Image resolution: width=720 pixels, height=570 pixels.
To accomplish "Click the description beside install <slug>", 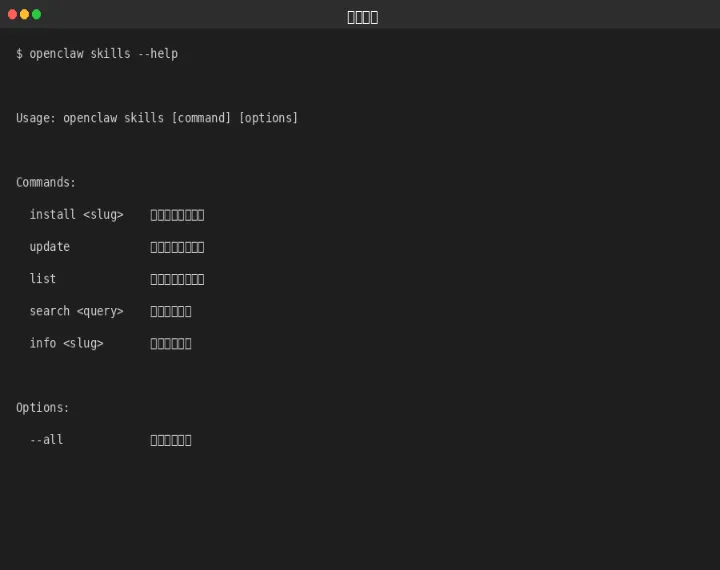I will coord(177,215).
